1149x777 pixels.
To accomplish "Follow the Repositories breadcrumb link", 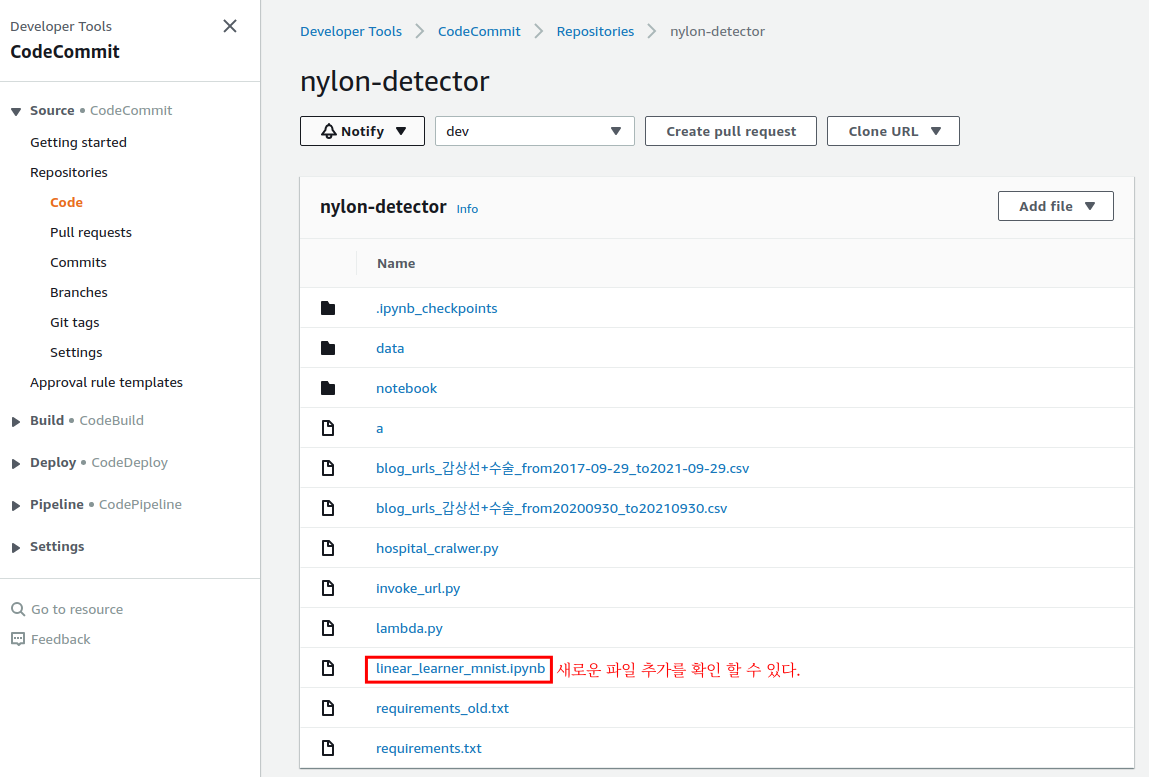I will coord(595,32).
